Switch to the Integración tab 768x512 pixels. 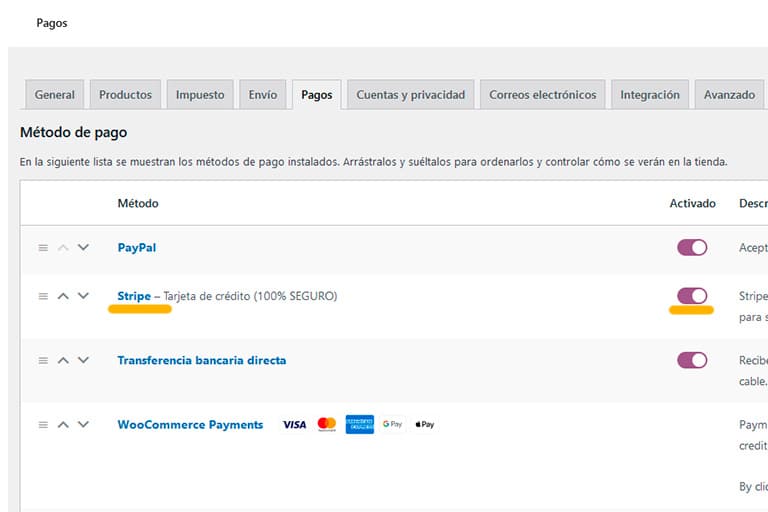point(650,95)
